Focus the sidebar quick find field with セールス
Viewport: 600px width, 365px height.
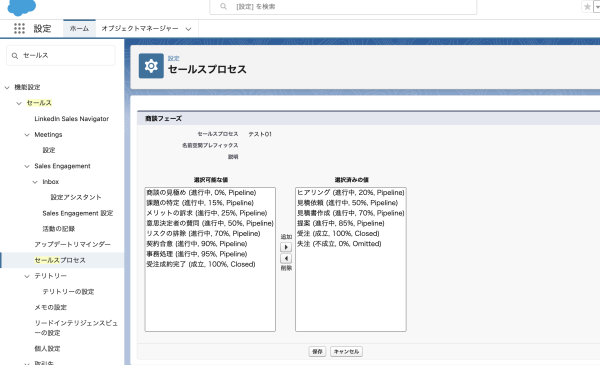pos(61,55)
